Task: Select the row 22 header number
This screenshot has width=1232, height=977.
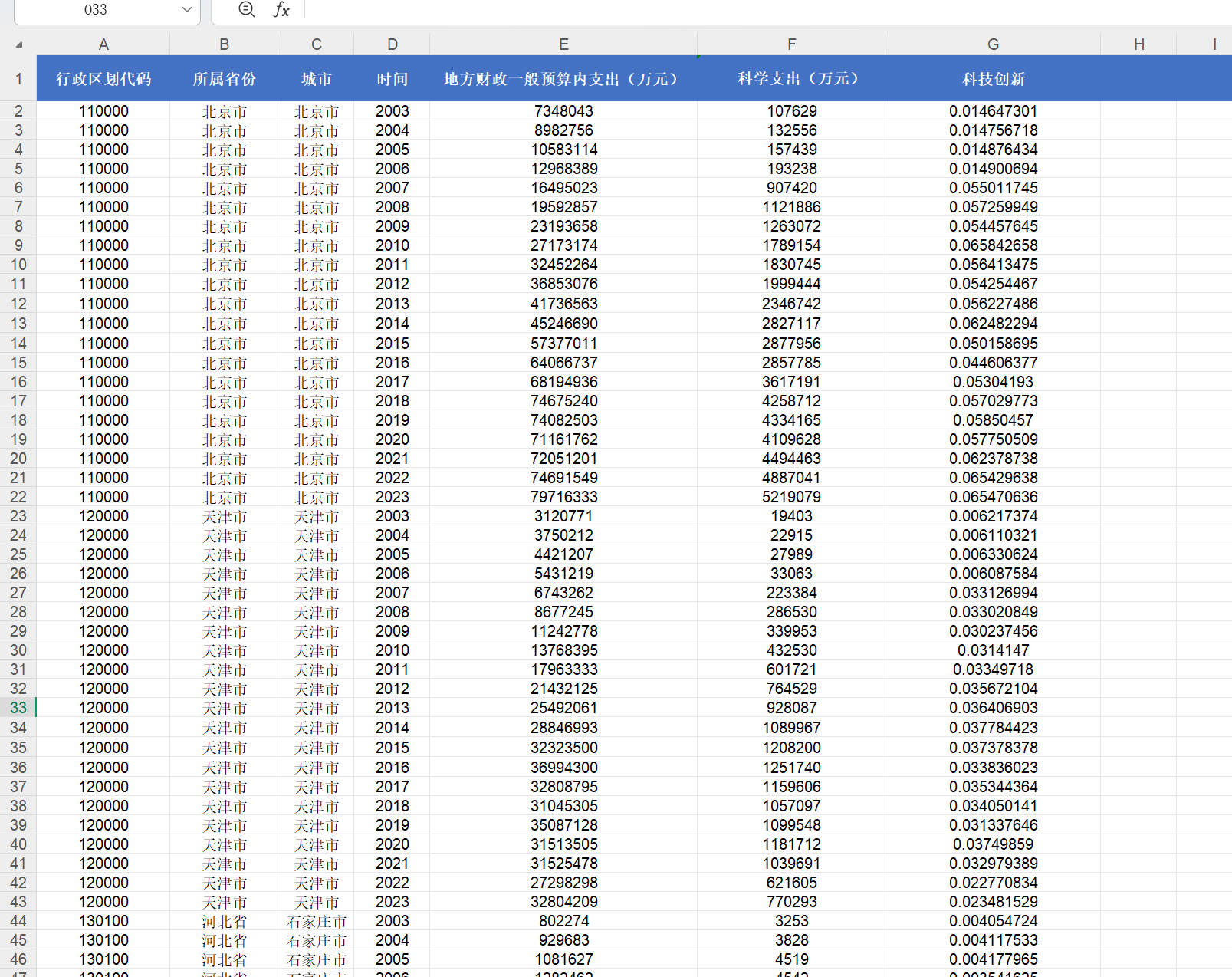Action: click(18, 497)
